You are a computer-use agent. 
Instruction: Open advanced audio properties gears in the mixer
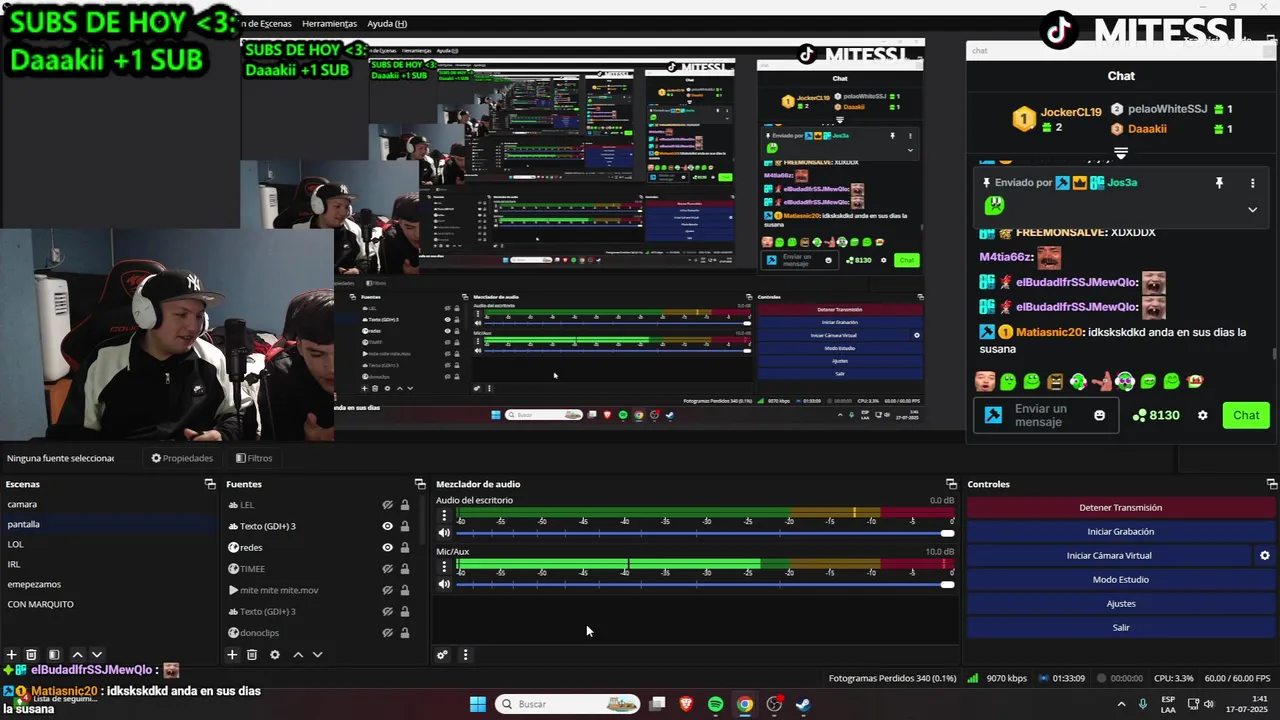tap(442, 655)
